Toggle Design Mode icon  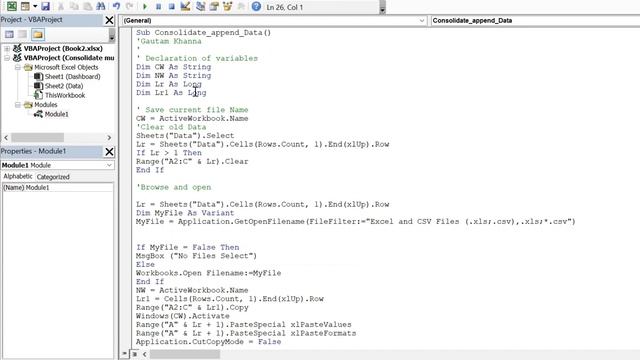(185, 6)
